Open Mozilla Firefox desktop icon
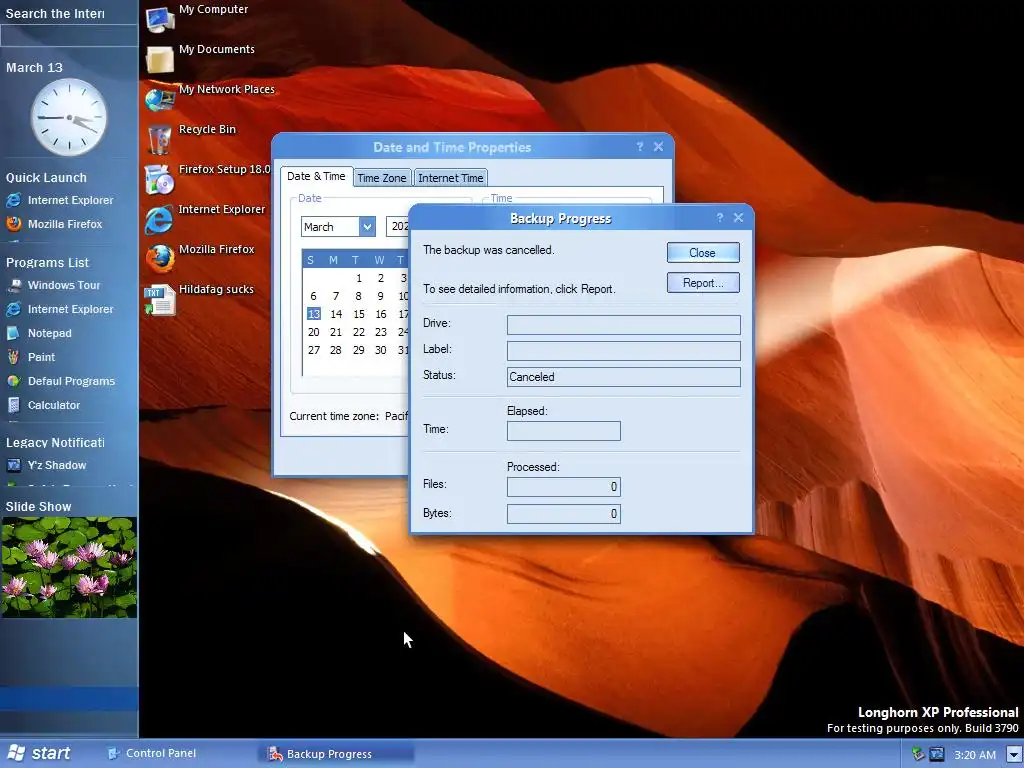This screenshot has width=1024, height=768. coord(161,259)
